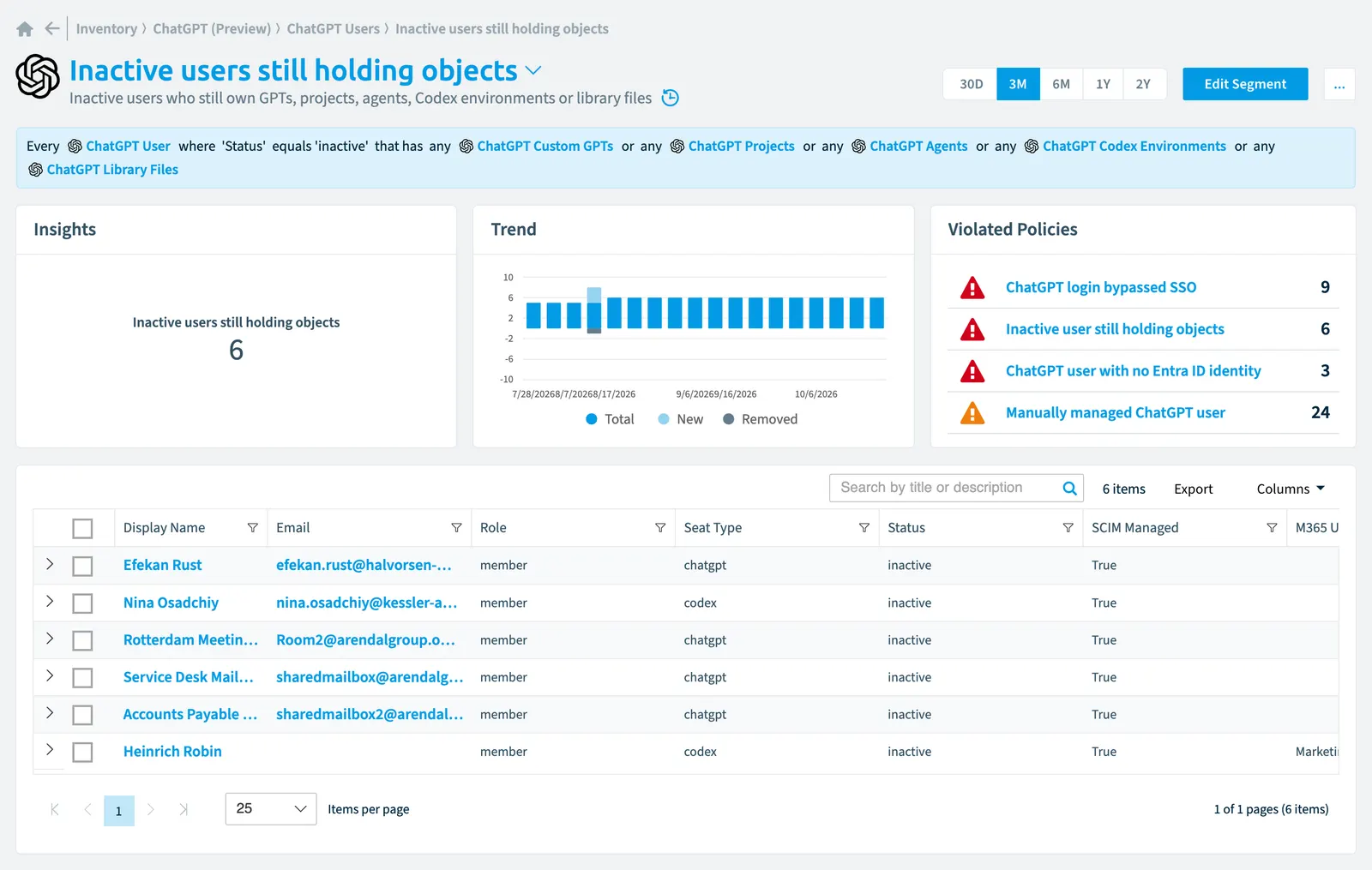
Task: Open filter icon on Display Name column
Action: pos(253,528)
